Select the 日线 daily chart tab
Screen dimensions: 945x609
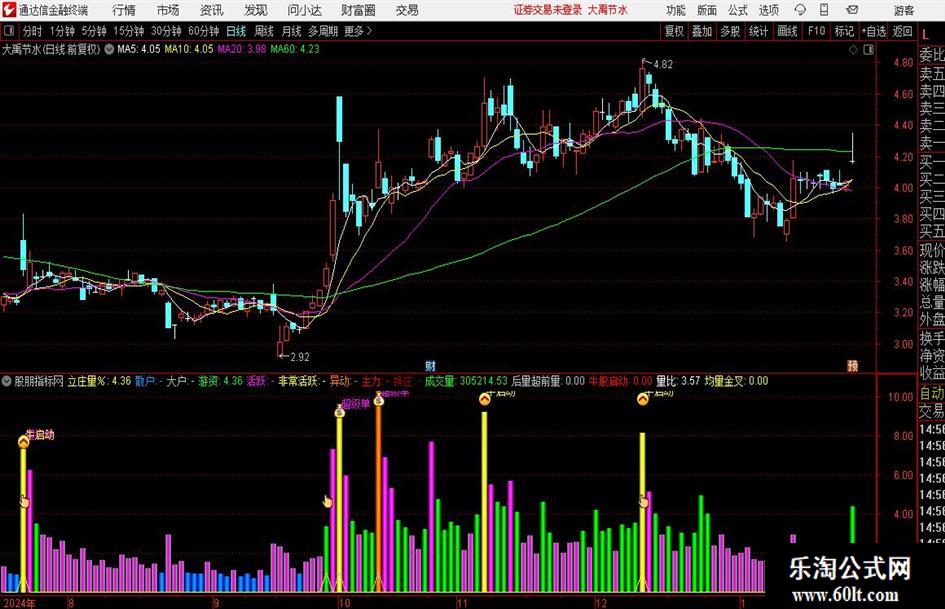(236, 31)
